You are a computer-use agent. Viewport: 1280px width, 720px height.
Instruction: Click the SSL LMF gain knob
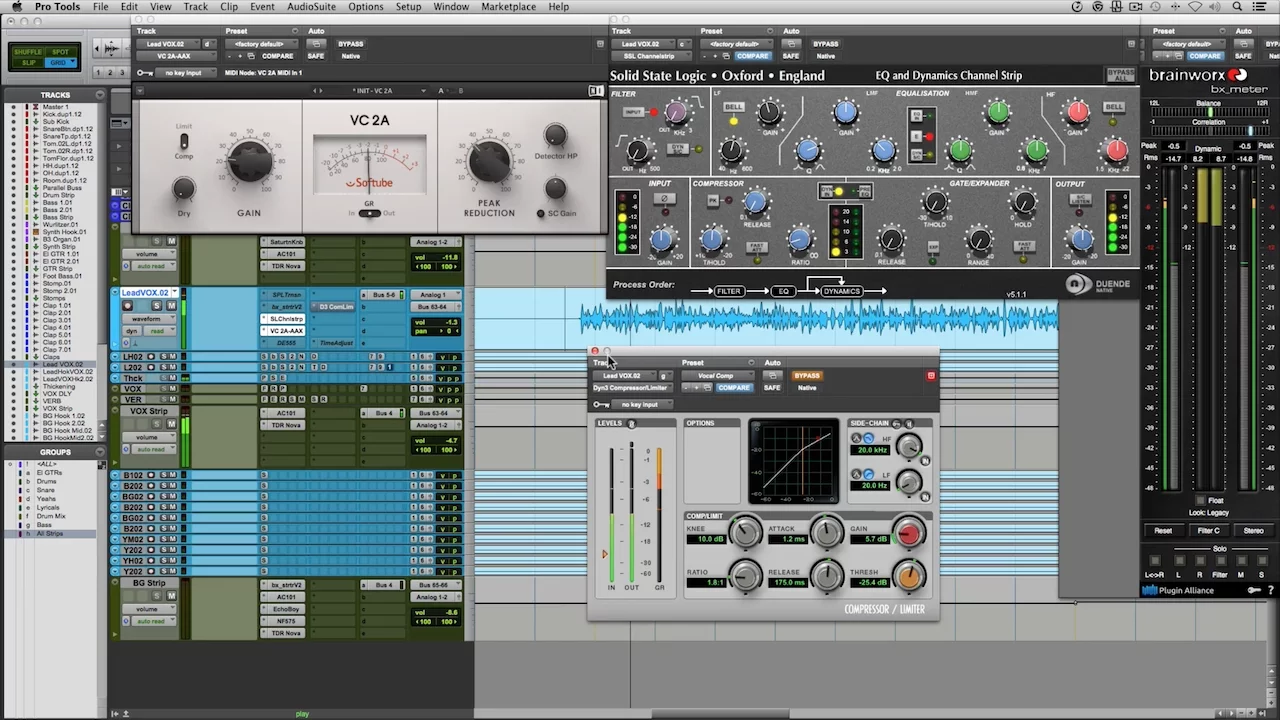pos(845,112)
